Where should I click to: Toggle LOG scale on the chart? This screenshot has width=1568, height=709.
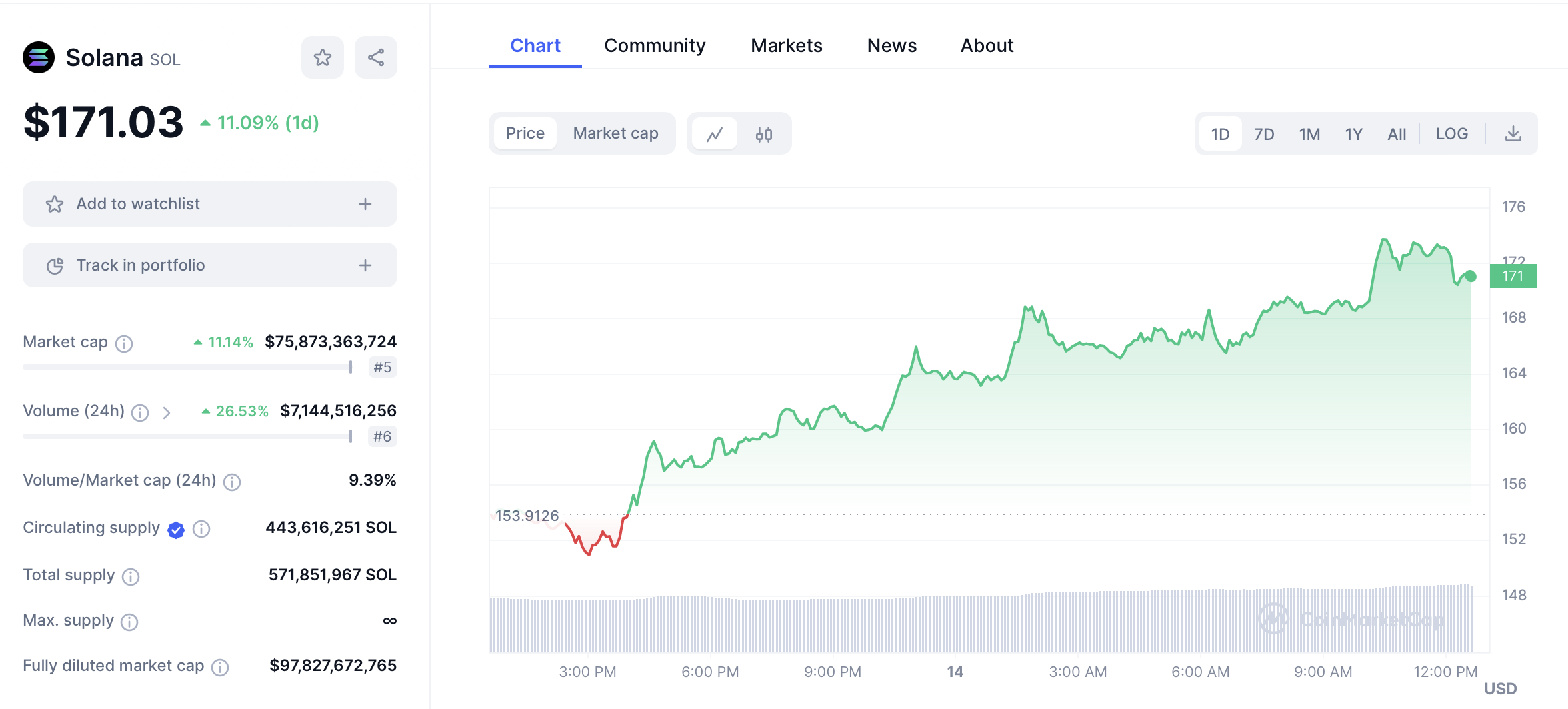pyautogui.click(x=1451, y=134)
